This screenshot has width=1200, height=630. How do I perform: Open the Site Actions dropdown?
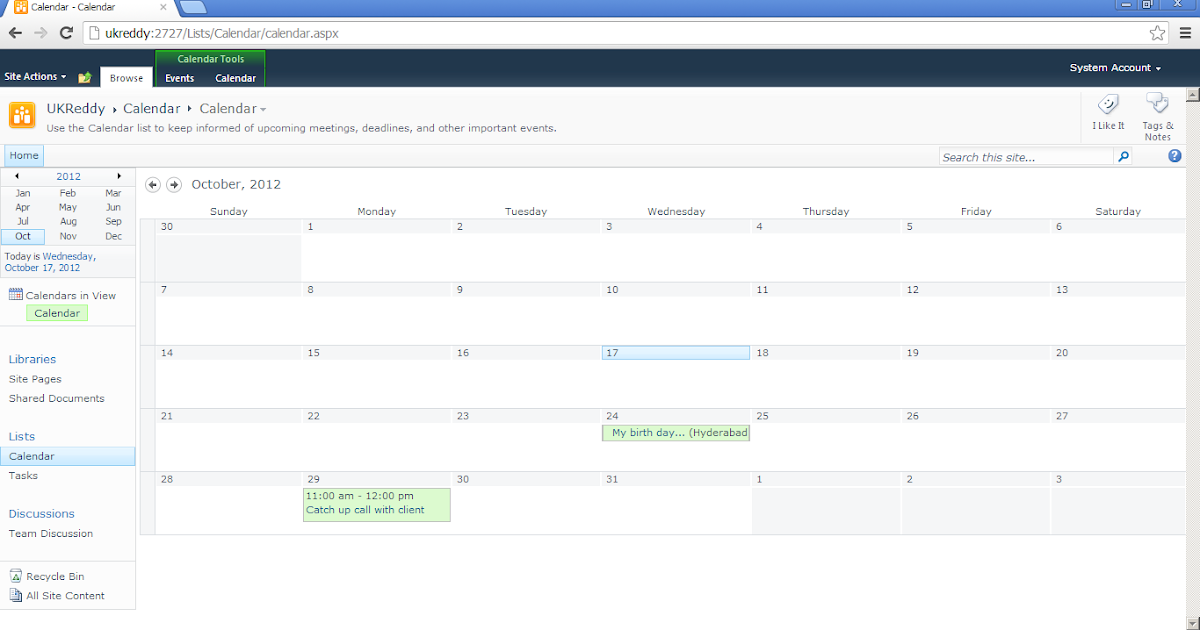33,76
